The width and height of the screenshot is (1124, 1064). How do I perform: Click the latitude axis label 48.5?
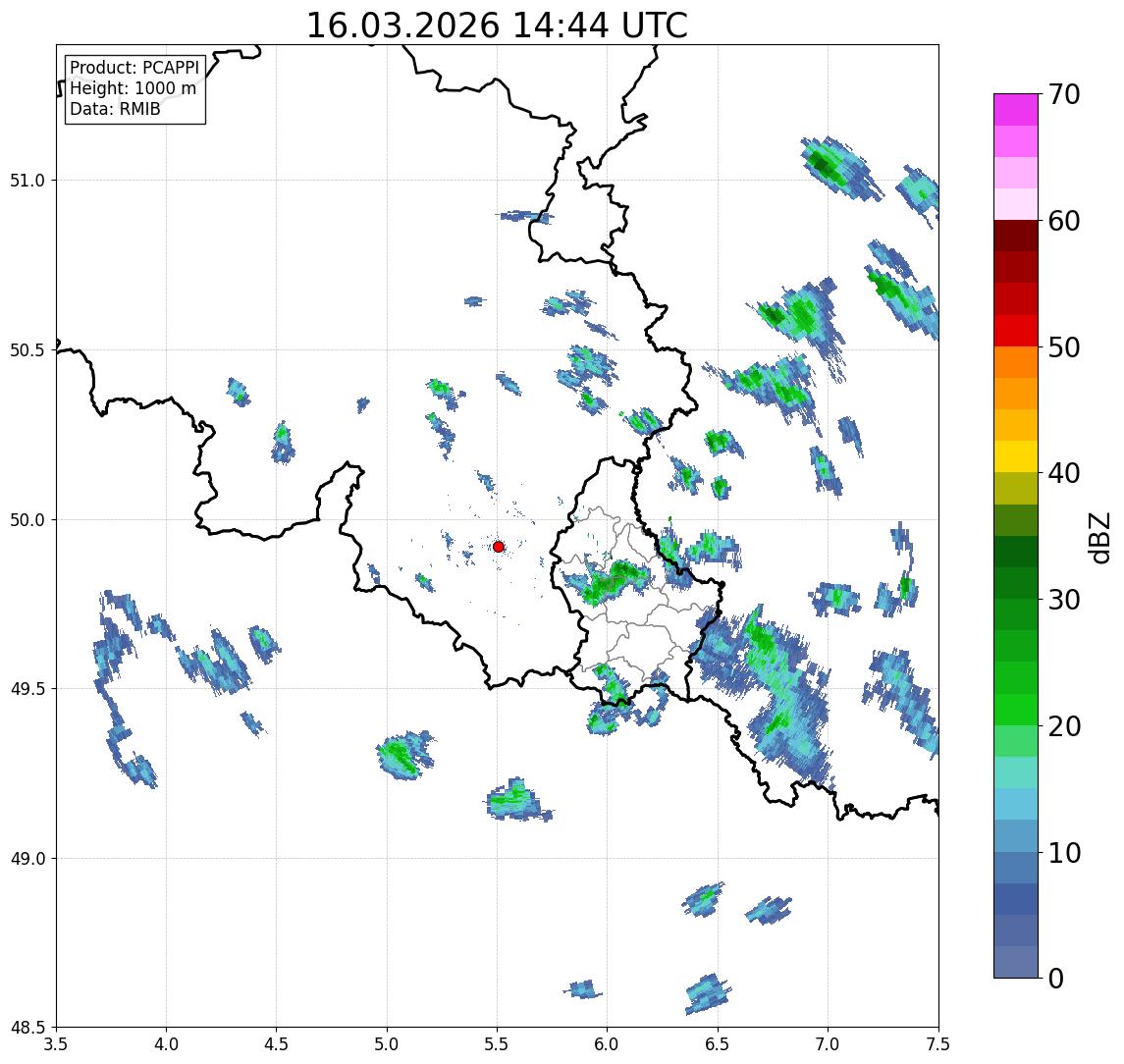click(27, 1028)
